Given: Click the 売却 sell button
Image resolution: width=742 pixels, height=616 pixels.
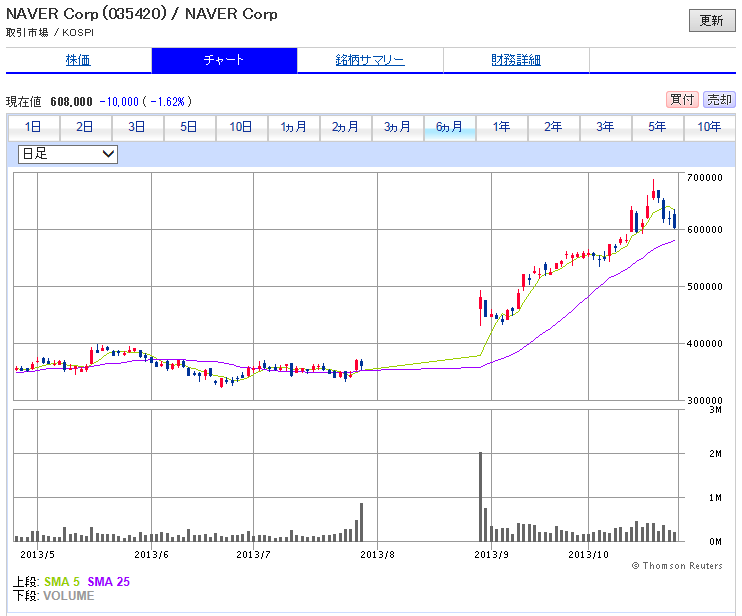Looking at the screenshot, I should 719,99.
